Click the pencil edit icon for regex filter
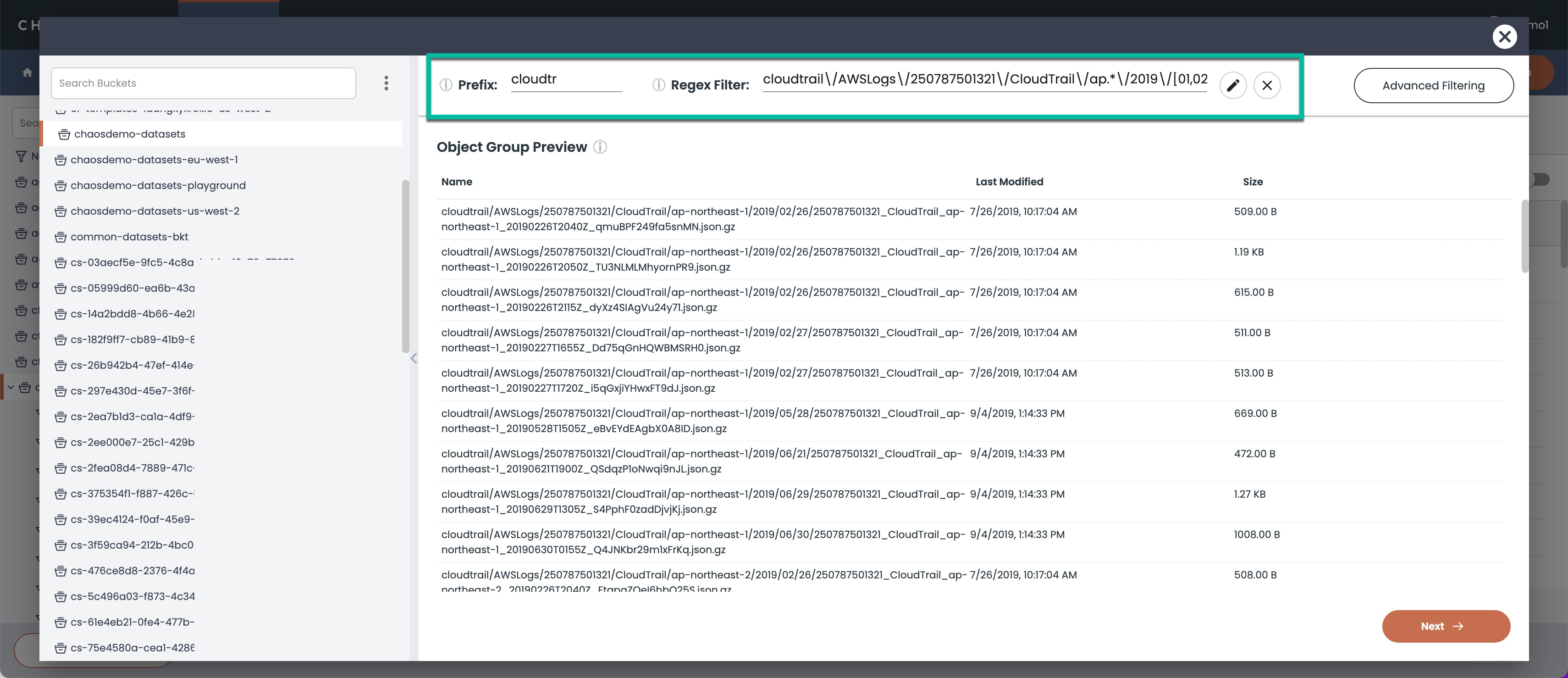The image size is (1568, 678). (1232, 85)
